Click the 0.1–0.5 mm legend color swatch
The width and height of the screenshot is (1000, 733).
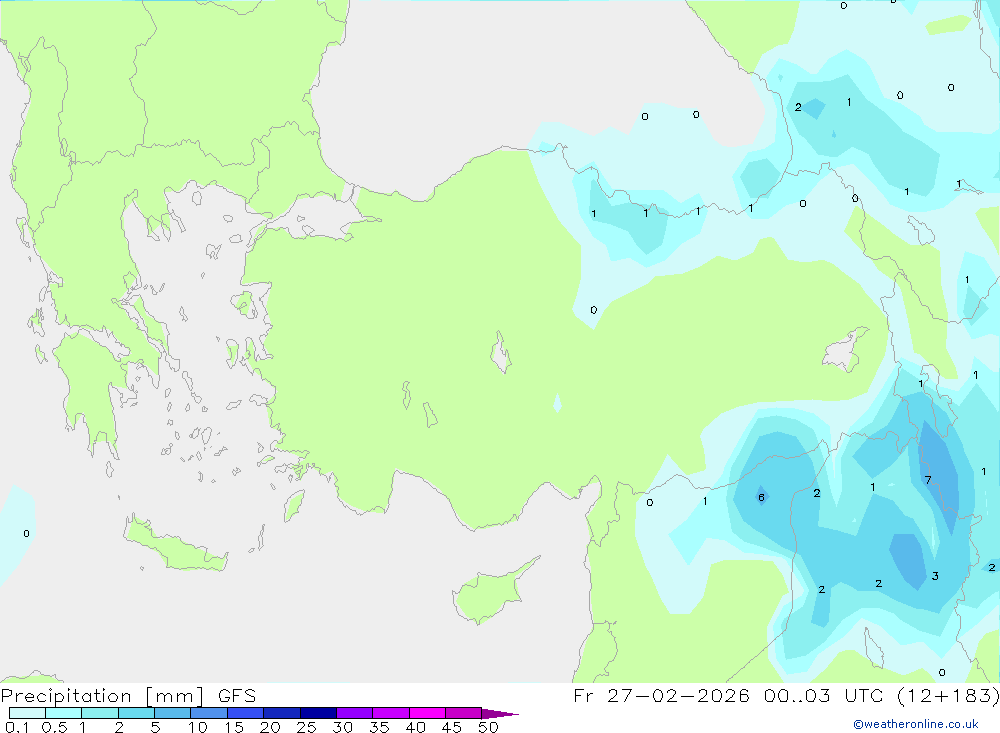point(27,713)
